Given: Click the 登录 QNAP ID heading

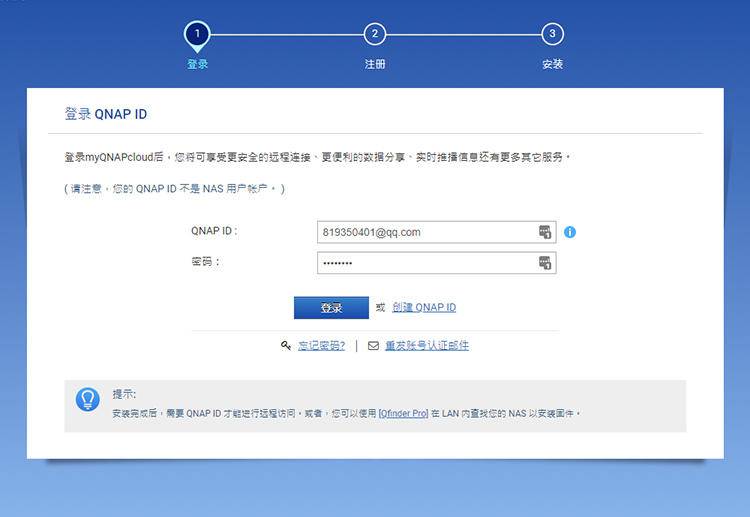Looking at the screenshot, I should [x=106, y=114].
